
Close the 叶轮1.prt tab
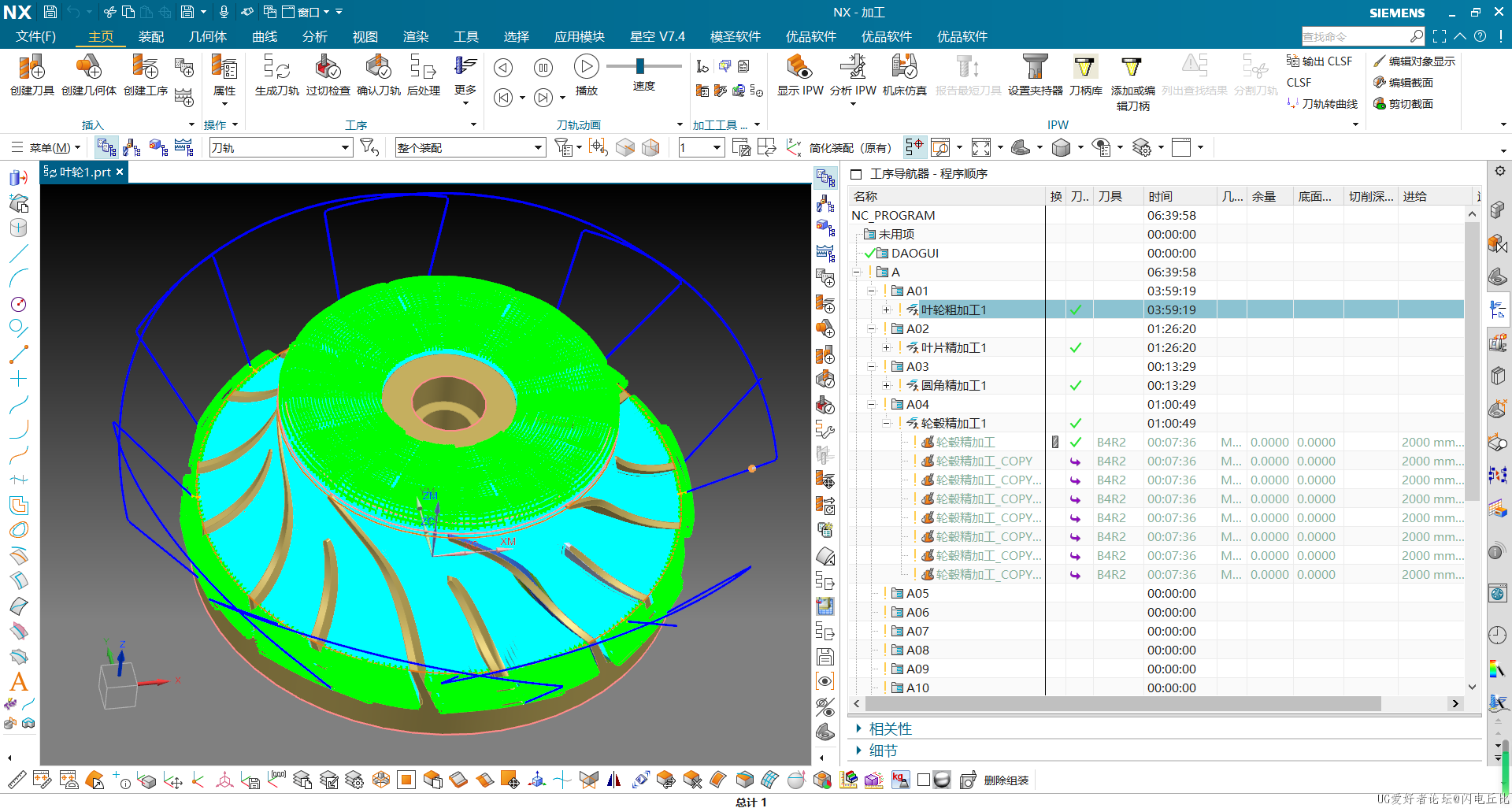coord(120,172)
